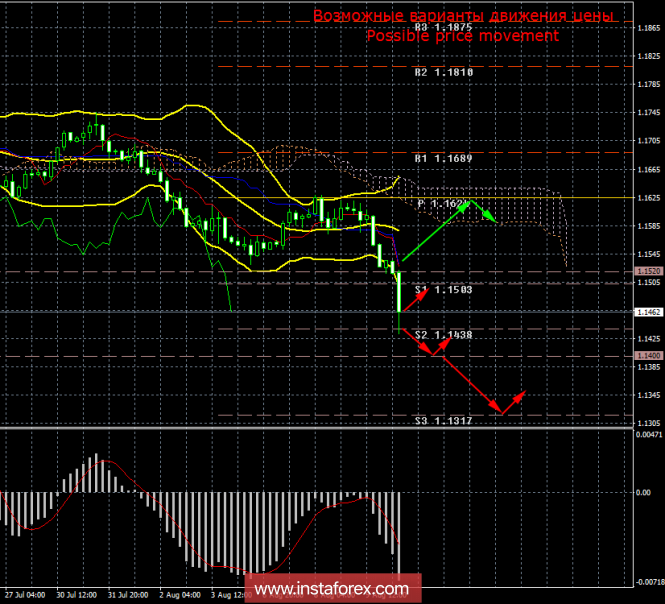Click the MACD scale value 0.00471
Image resolution: width=665 pixels, height=604 pixels.
pyautogui.click(x=649, y=435)
